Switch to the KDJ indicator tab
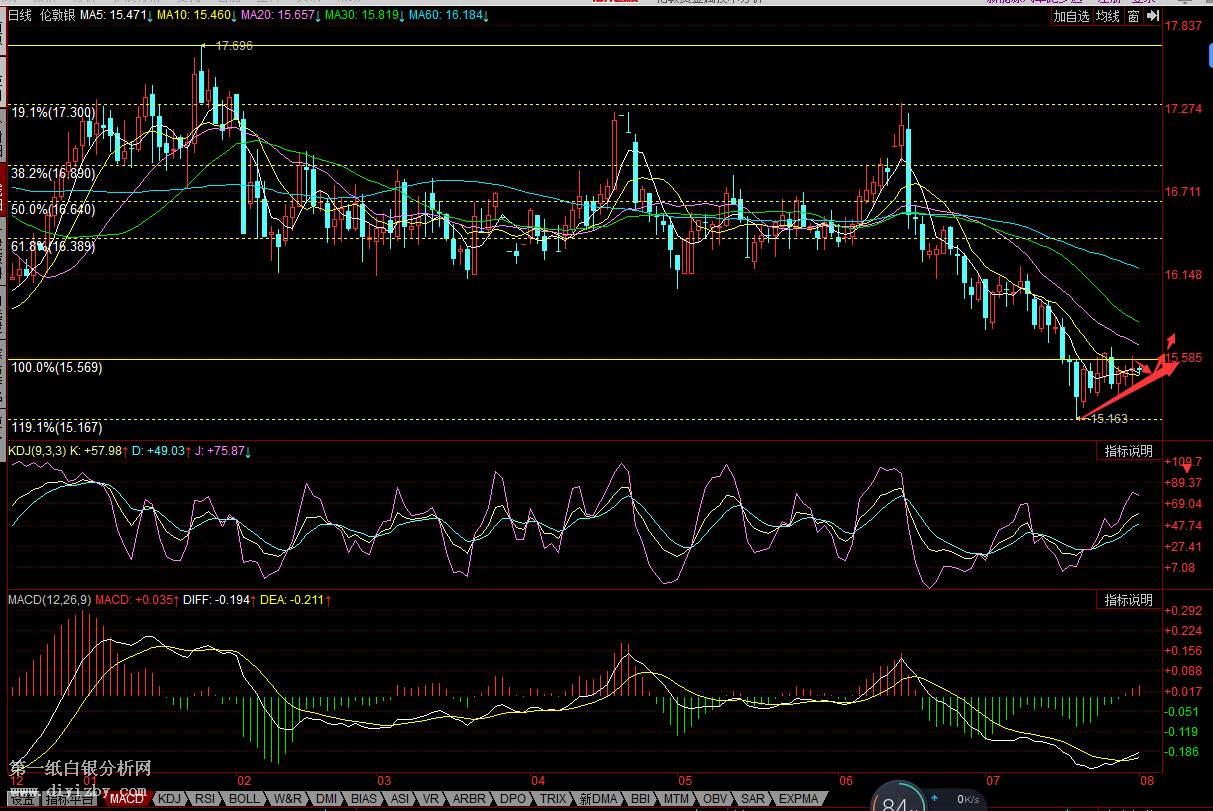This screenshot has width=1213, height=811. (171, 799)
